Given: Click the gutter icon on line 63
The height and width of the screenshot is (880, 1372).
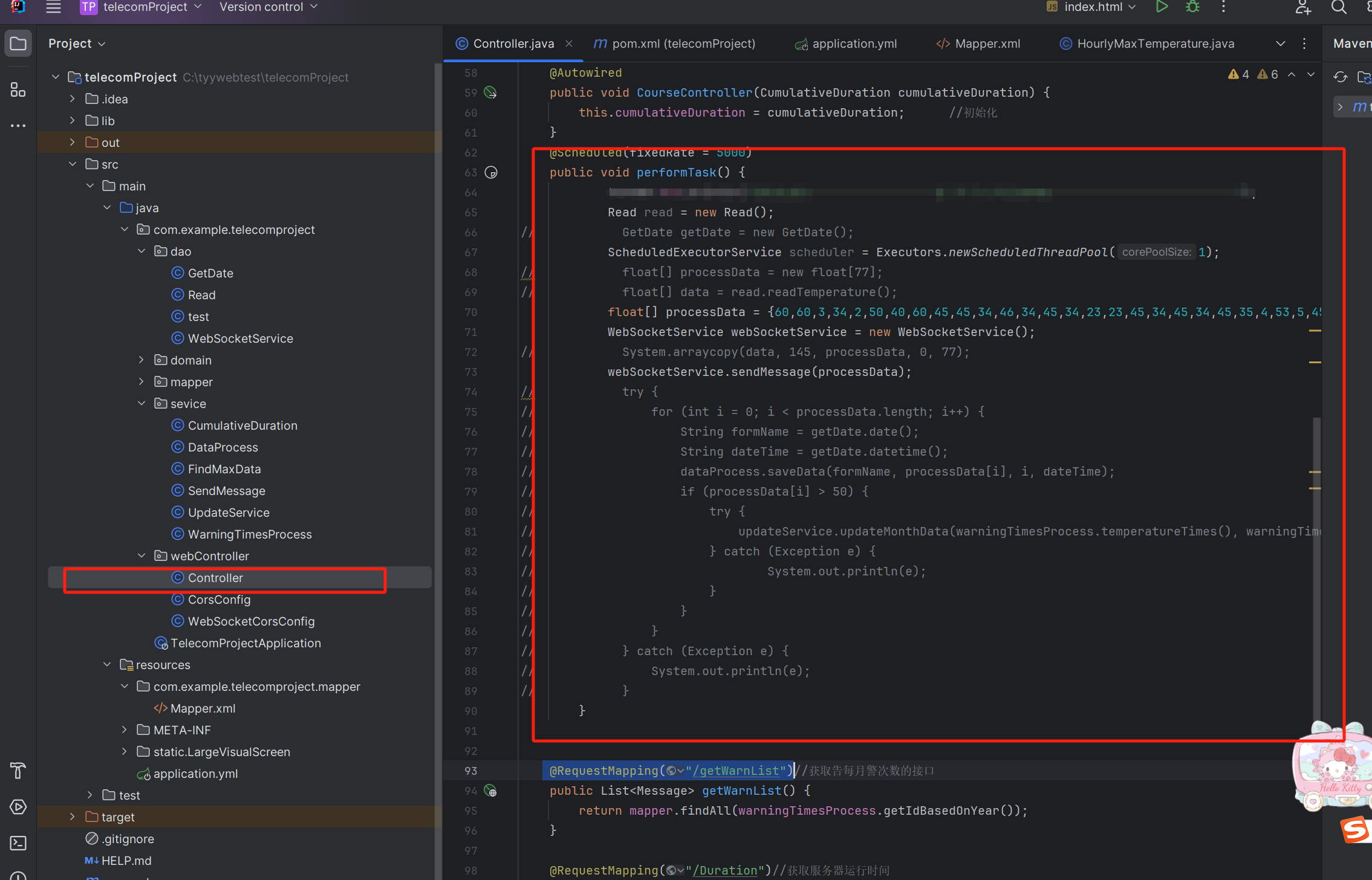Looking at the screenshot, I should 491,172.
